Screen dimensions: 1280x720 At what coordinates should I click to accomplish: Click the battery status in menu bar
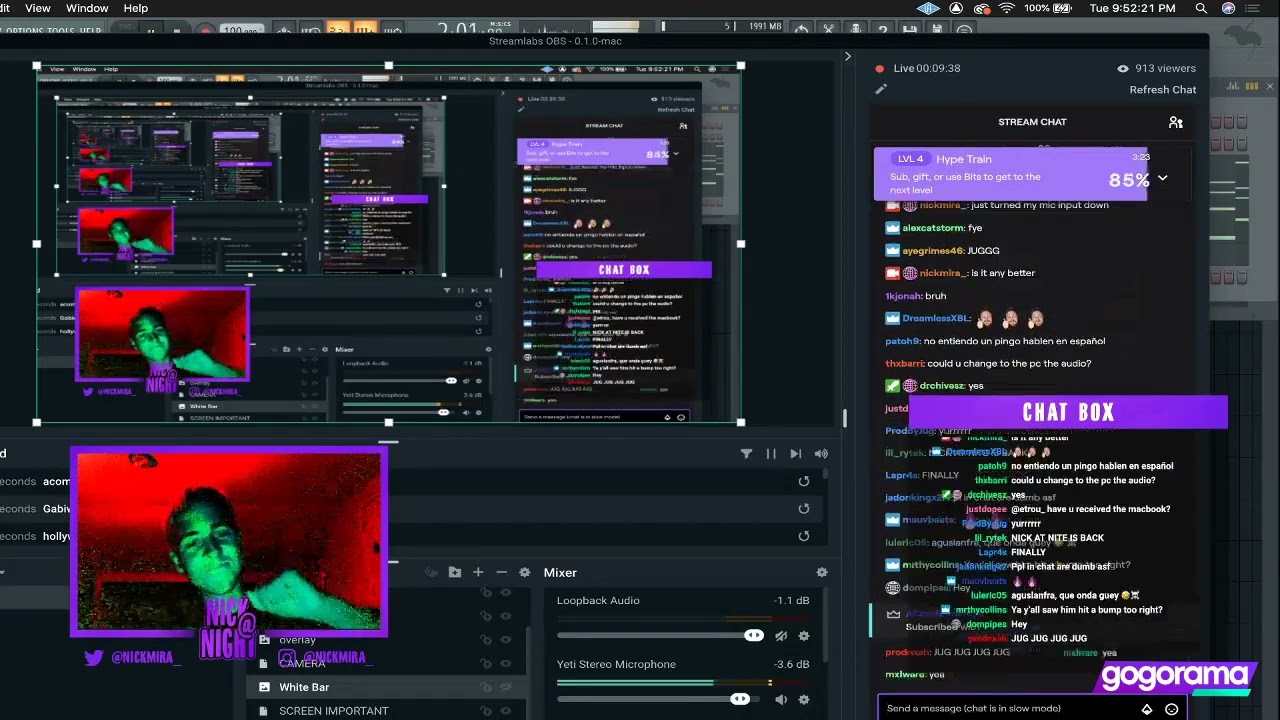(1049, 8)
